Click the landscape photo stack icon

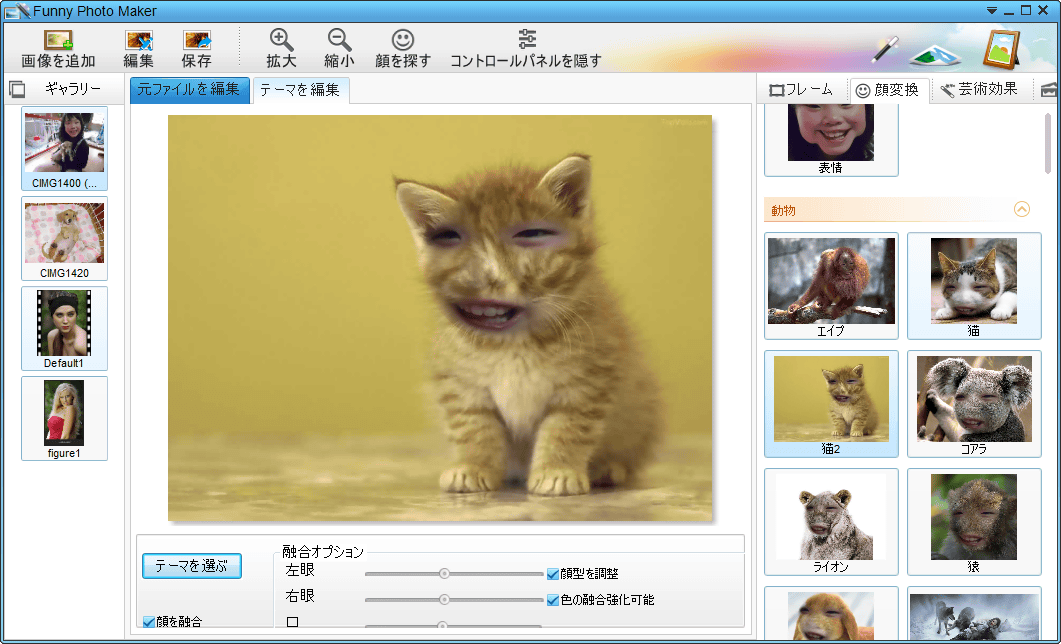[935, 54]
